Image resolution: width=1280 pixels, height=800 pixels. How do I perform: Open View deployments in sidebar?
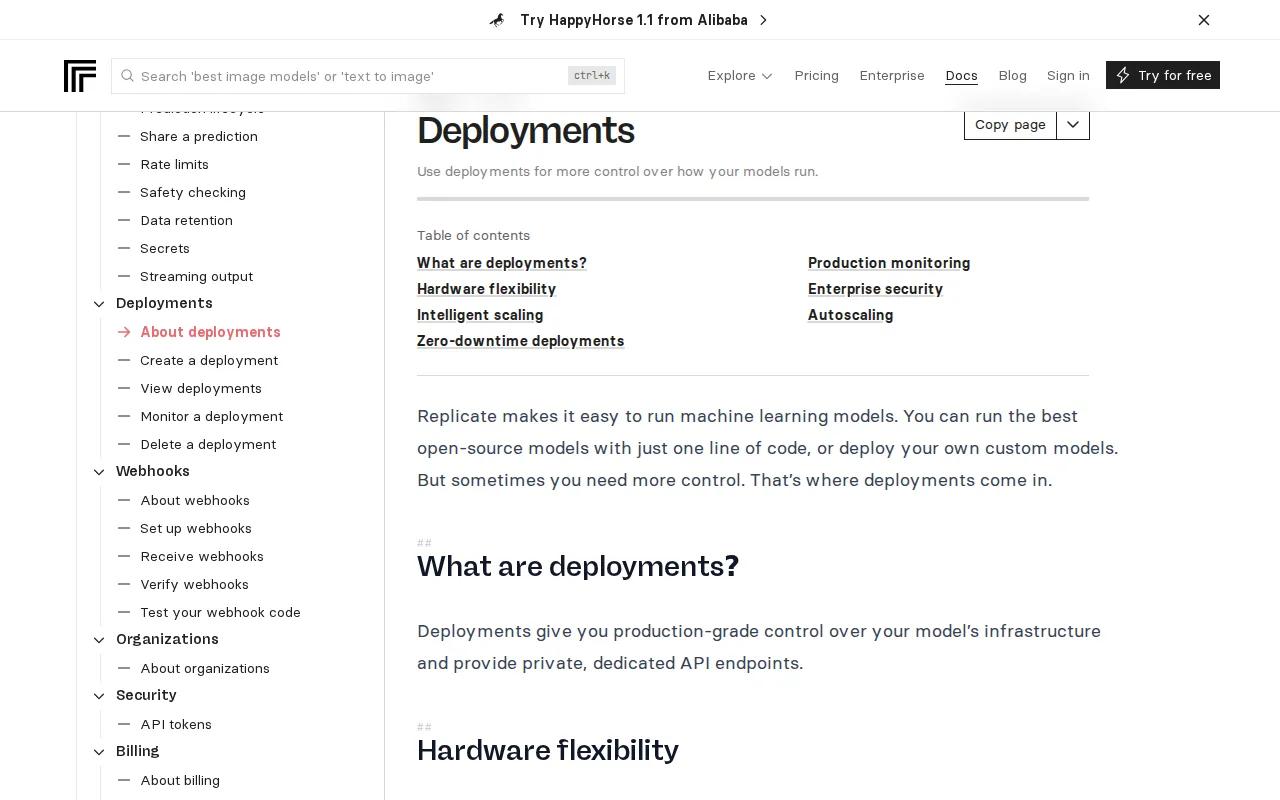201,388
